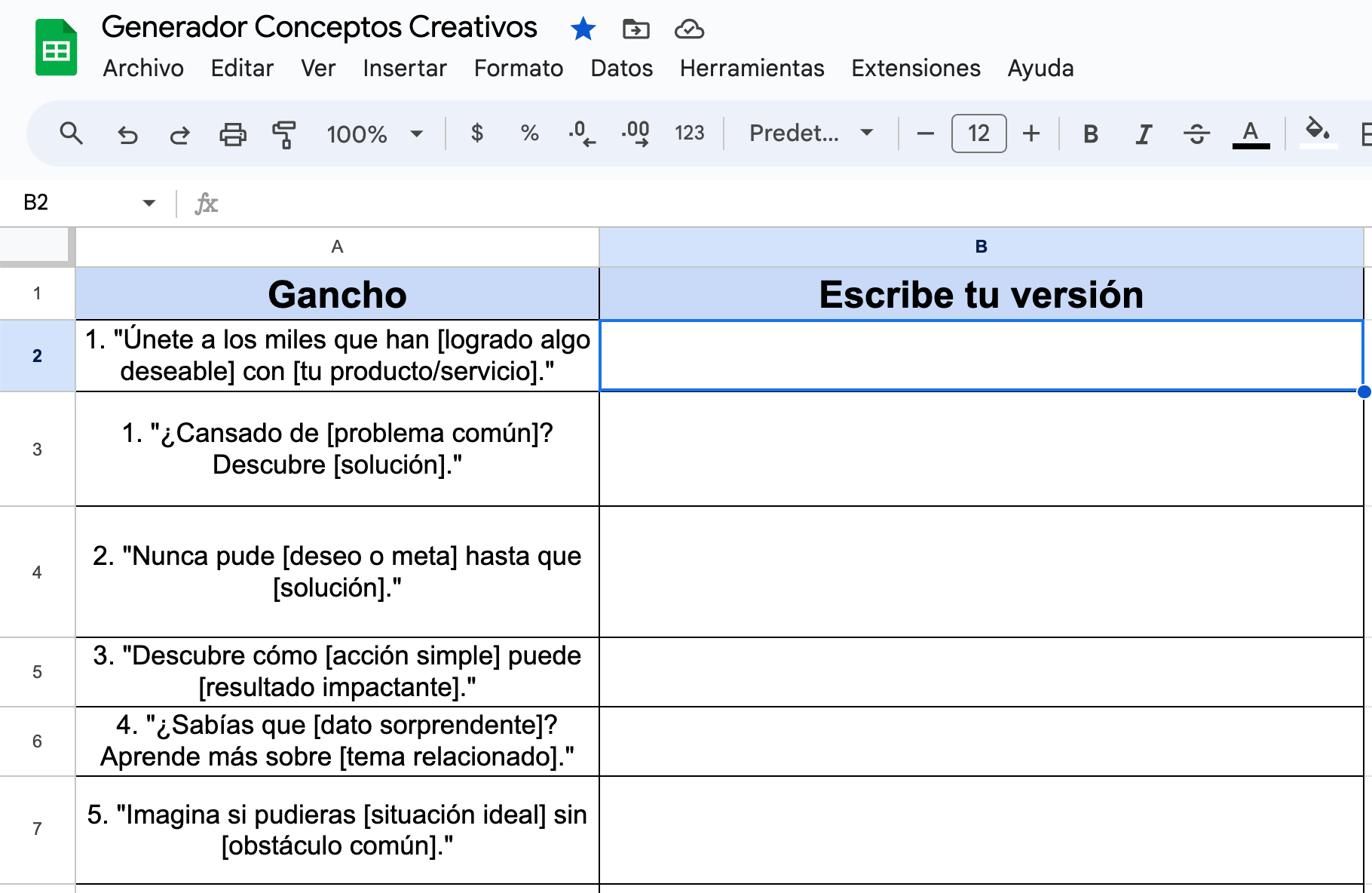Increase font size with plus button
The height and width of the screenshot is (893, 1372).
coord(1031,133)
